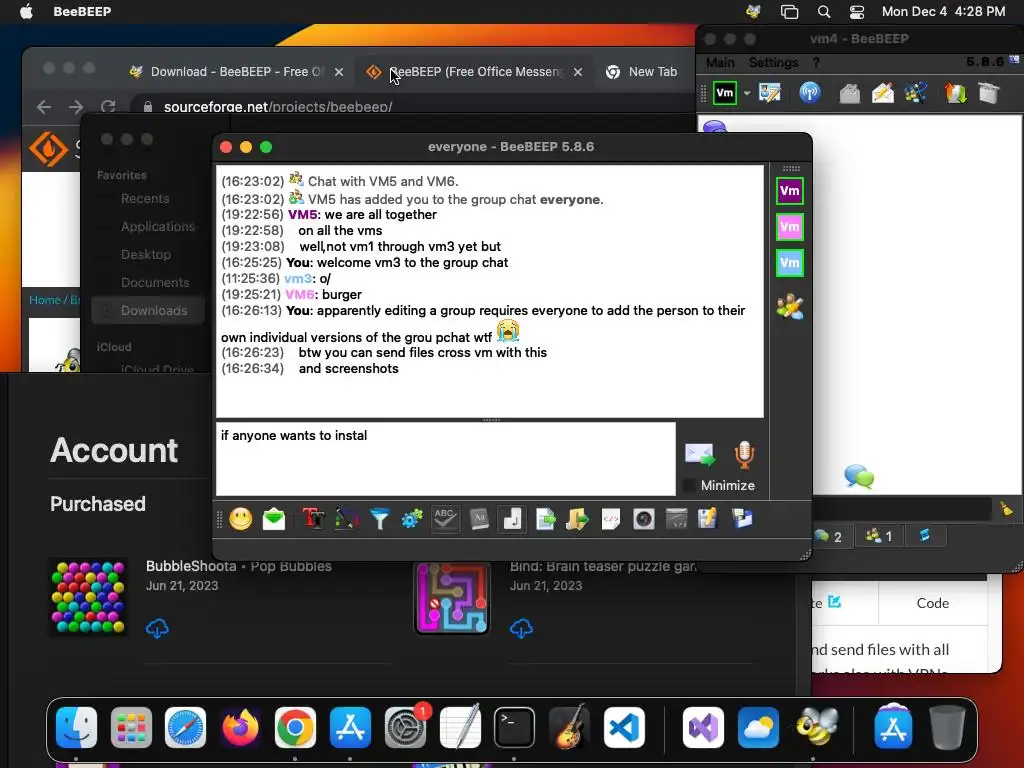Click the dark window icon in chat toolbar

click(x=677, y=519)
